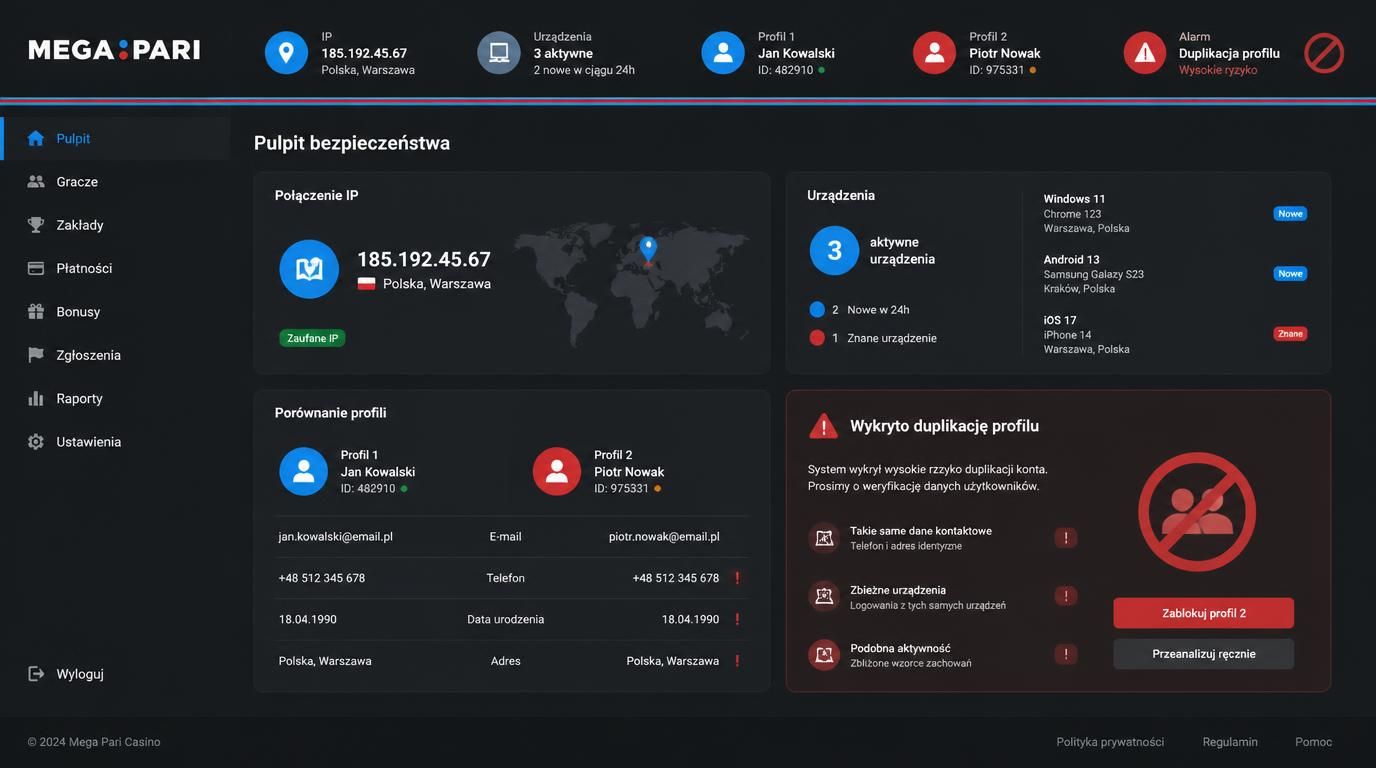The image size is (1376, 768).
Task: Click the Zaufane IP green badge
Action: coord(312,338)
